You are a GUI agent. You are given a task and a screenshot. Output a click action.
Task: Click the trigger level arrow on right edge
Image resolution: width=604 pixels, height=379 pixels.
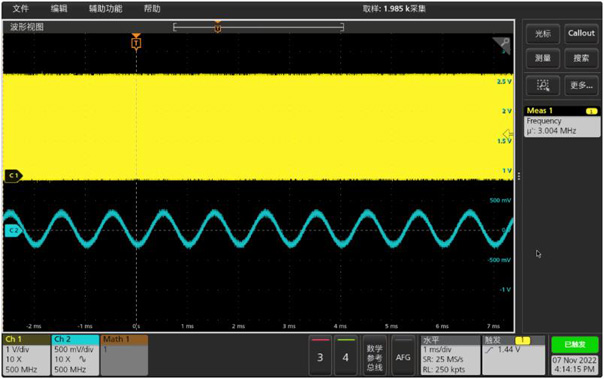tap(508, 134)
